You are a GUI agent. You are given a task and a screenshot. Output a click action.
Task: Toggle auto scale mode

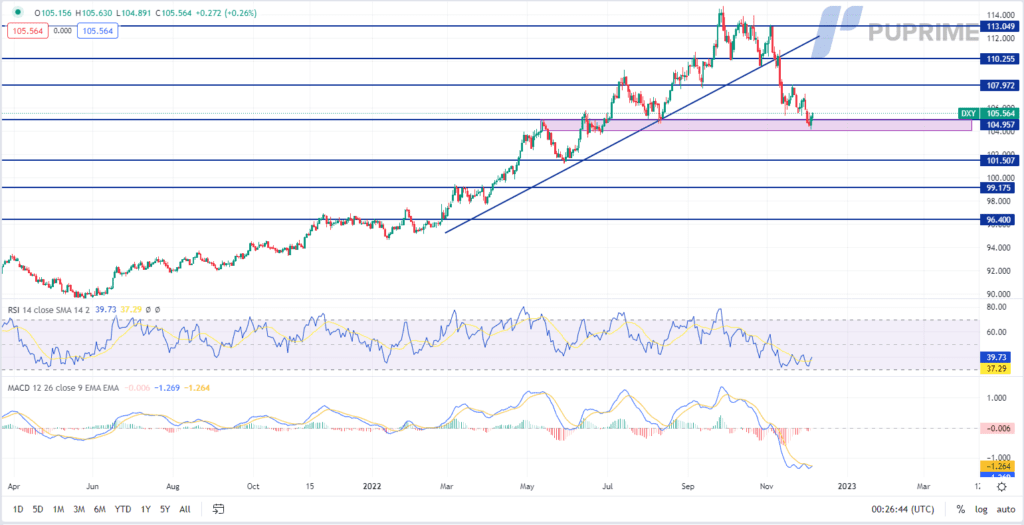[x=1004, y=509]
